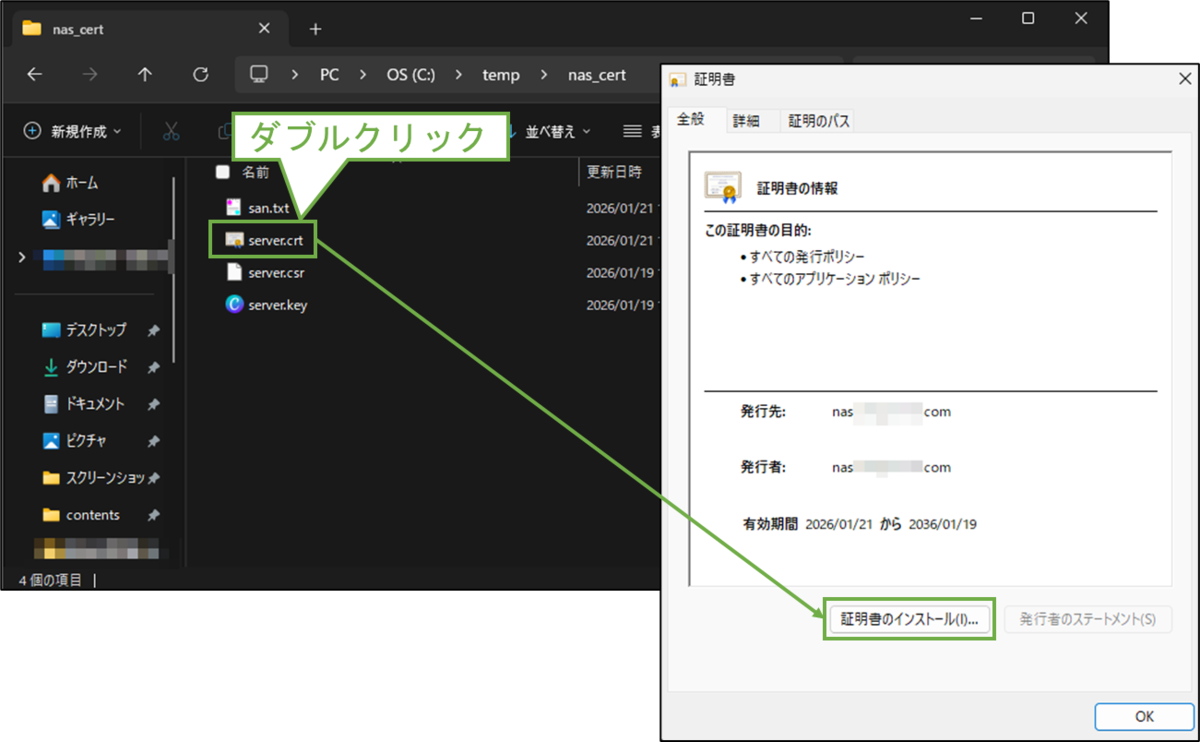Select server.crt file icon
This screenshot has height=742, width=1200.
pos(234,240)
